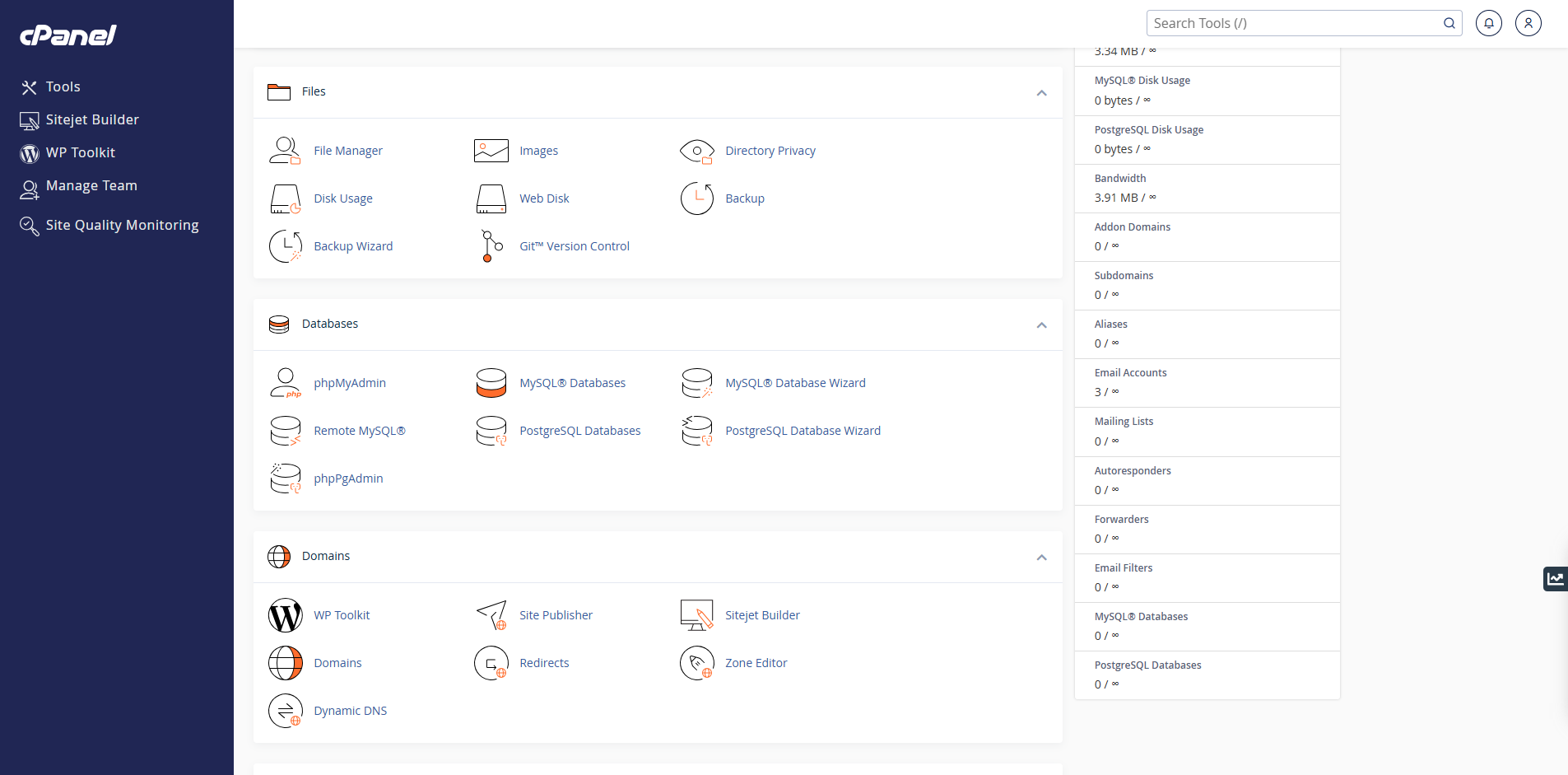Image resolution: width=1568 pixels, height=775 pixels.
Task: Collapse the Files section
Action: (1041, 92)
